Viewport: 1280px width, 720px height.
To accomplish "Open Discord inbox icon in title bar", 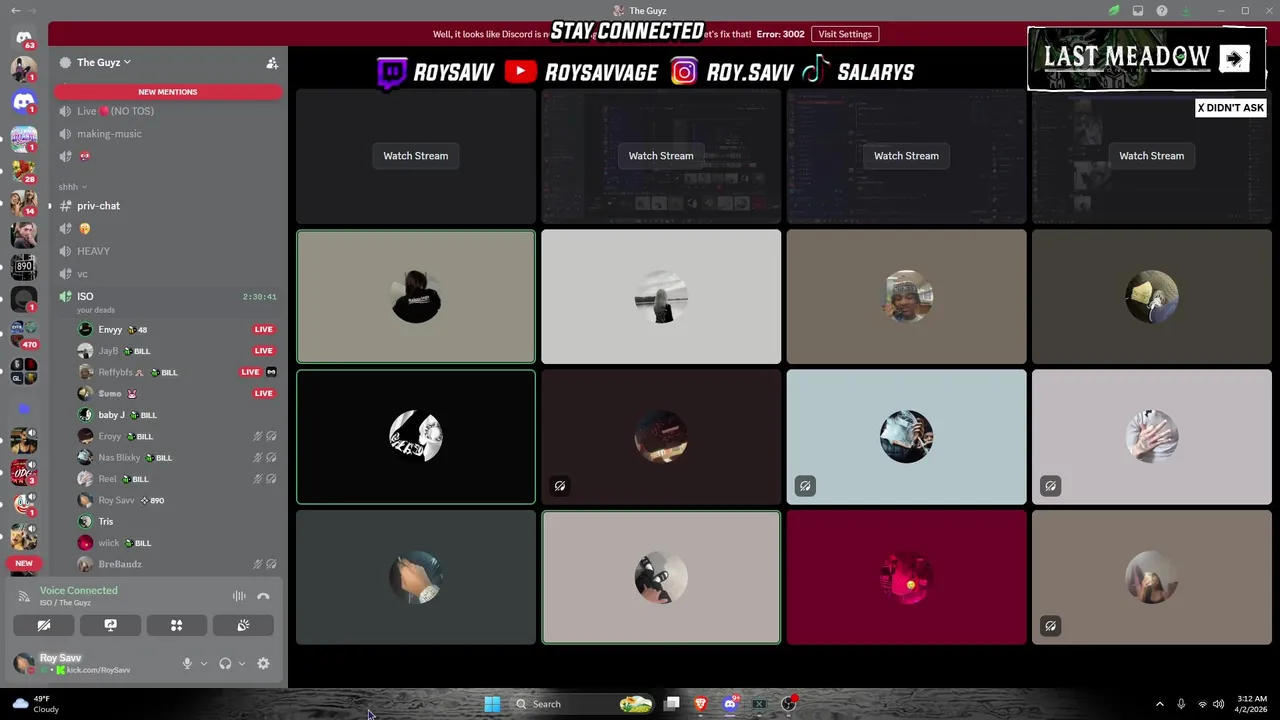I will [x=1138, y=10].
